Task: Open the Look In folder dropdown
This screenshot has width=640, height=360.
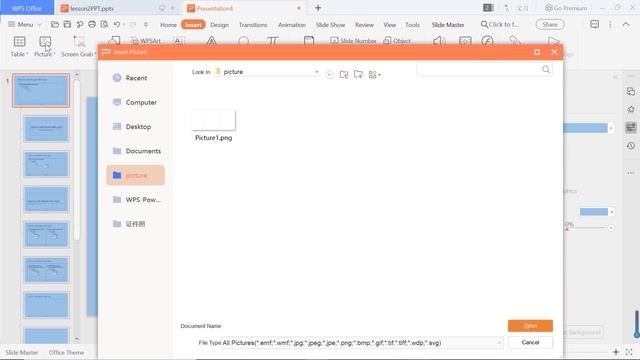Action: [316, 72]
